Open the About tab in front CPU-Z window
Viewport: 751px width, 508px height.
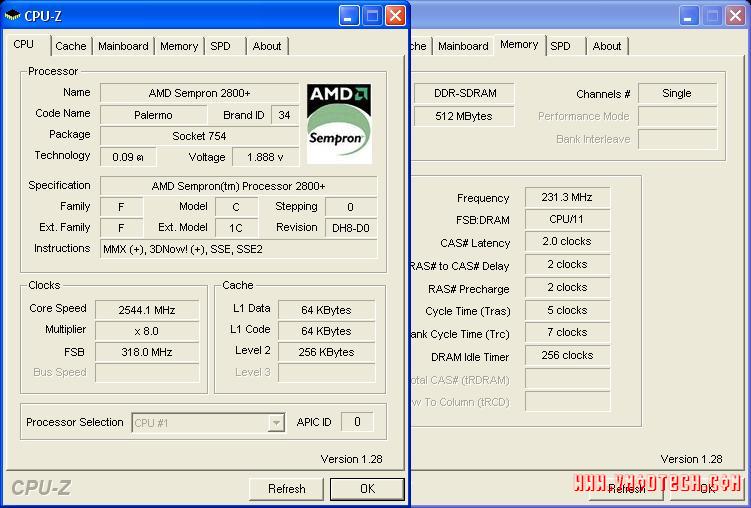pyautogui.click(x=267, y=46)
